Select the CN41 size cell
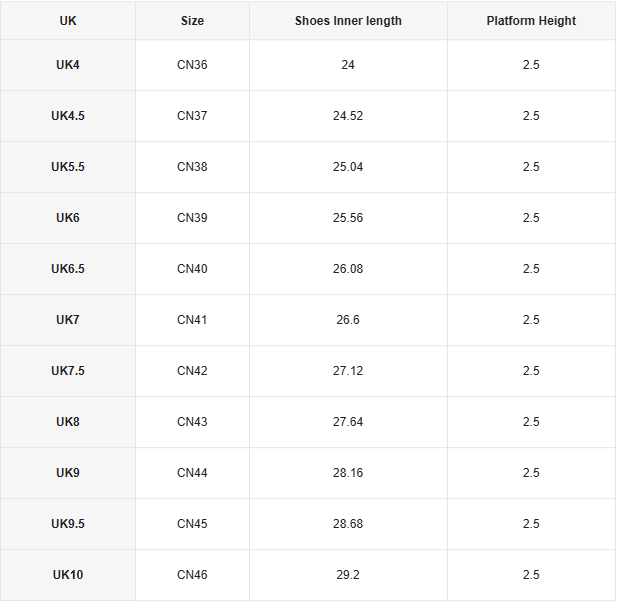617x604 pixels. coord(192,320)
